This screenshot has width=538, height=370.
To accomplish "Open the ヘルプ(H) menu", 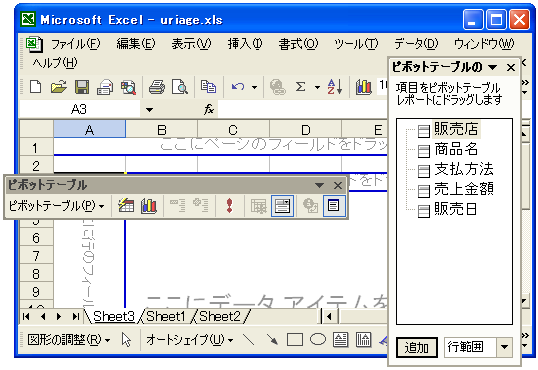I will [x=55, y=63].
